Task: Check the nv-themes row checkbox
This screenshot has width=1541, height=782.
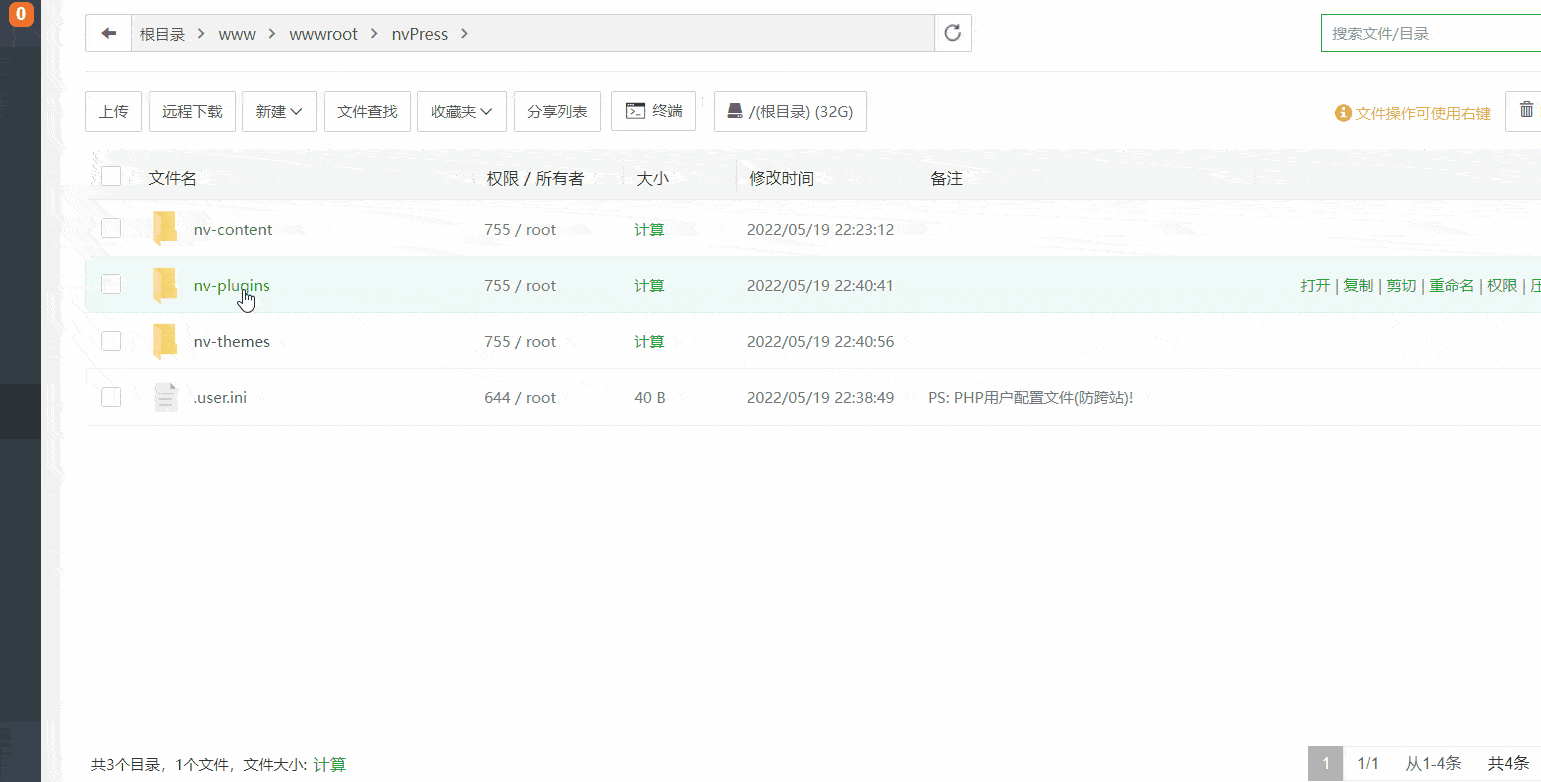Action: point(111,341)
